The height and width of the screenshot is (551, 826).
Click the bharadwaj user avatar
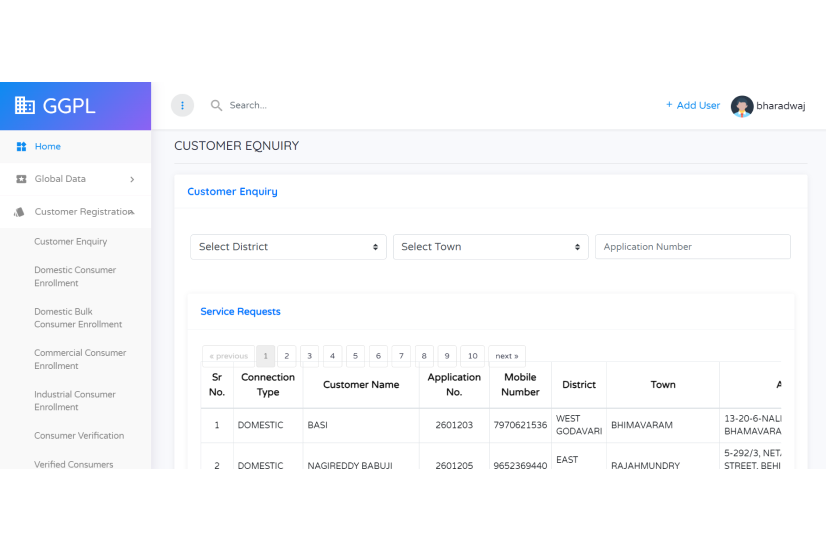click(x=742, y=106)
